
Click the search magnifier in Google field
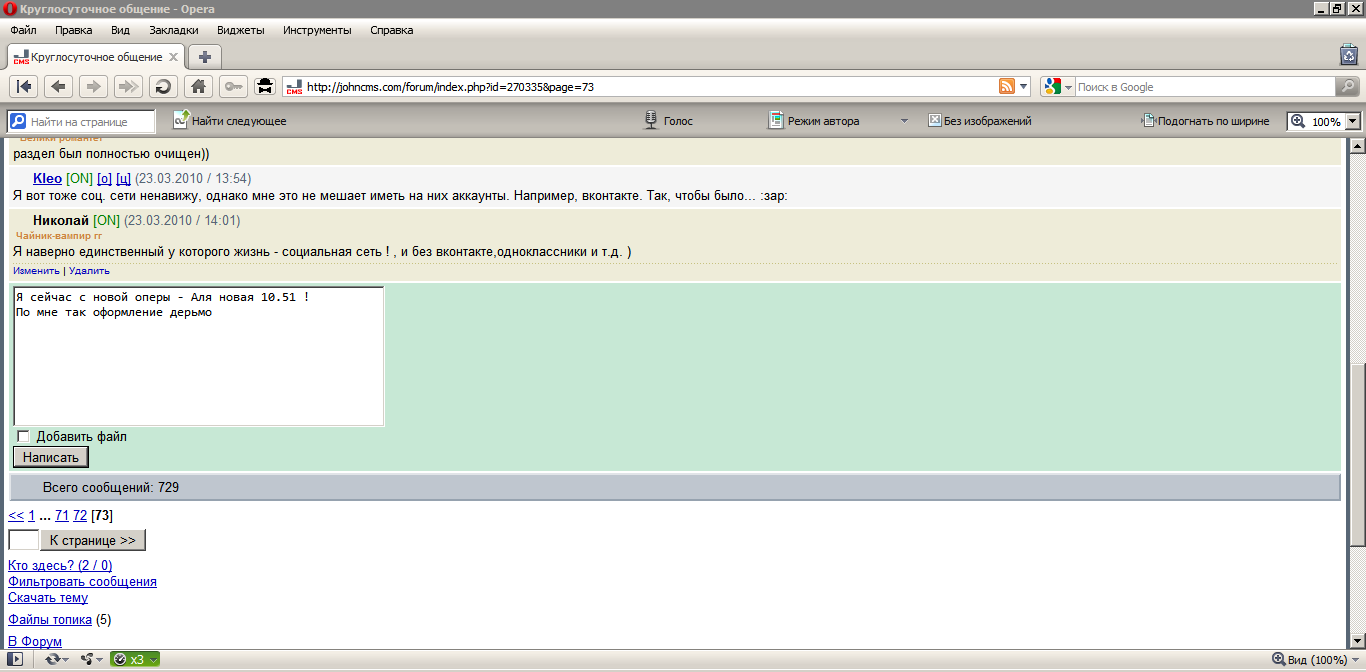1347,87
